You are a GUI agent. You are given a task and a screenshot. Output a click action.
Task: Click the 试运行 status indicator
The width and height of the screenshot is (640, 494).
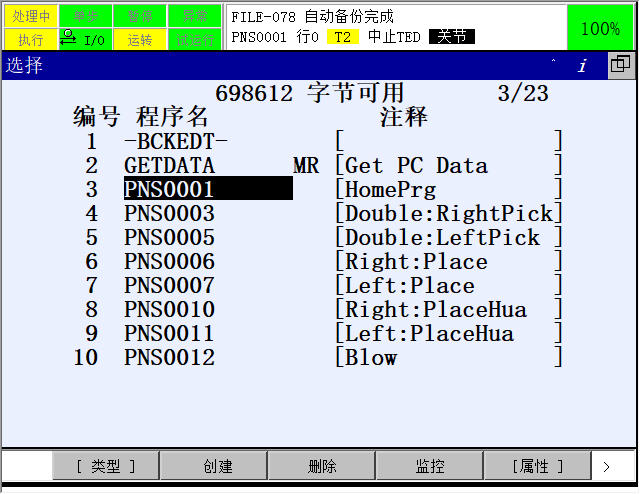[195, 39]
